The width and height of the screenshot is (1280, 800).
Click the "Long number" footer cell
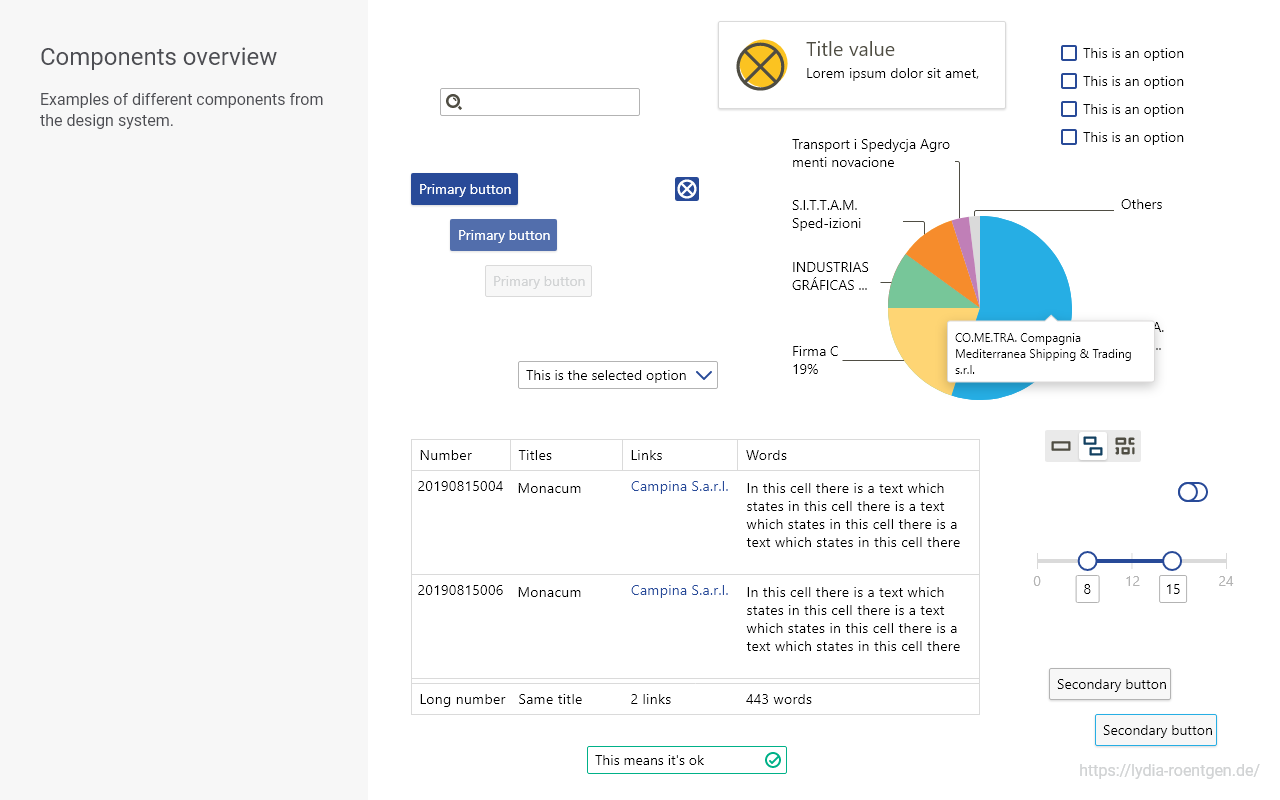pos(463,699)
